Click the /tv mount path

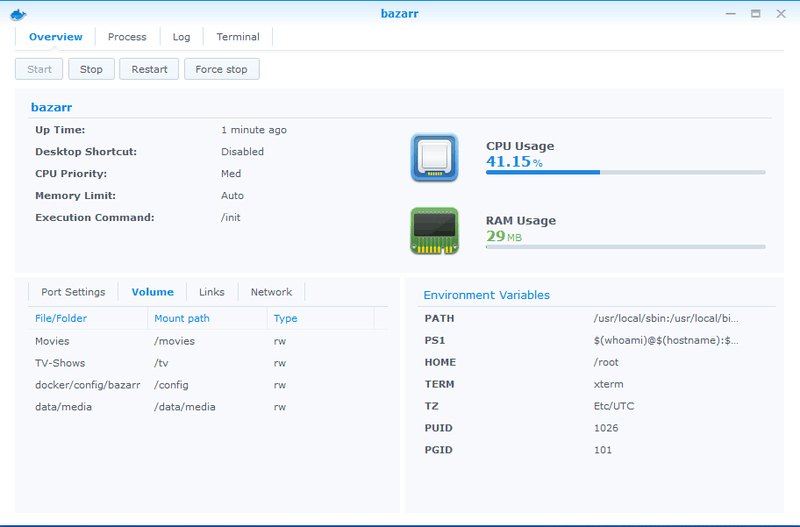[161, 363]
